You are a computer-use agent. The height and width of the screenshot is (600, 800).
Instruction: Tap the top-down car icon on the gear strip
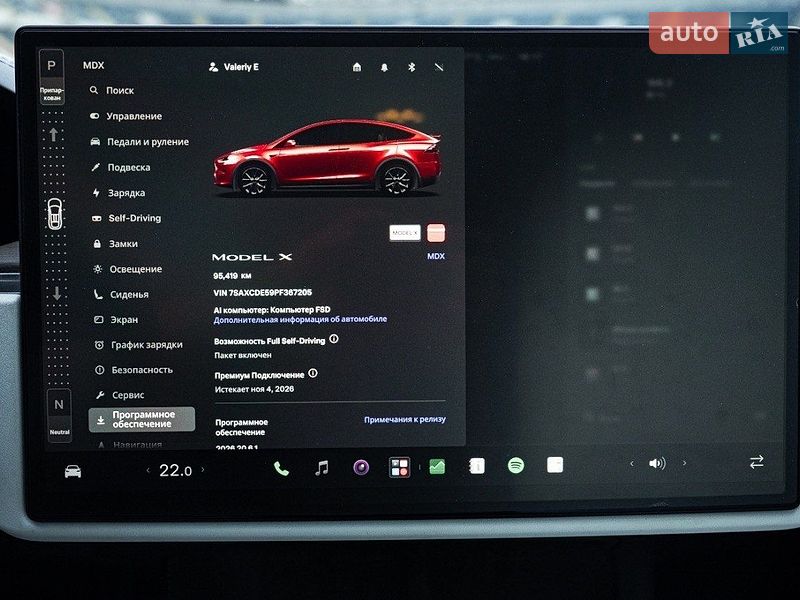pyautogui.click(x=55, y=213)
